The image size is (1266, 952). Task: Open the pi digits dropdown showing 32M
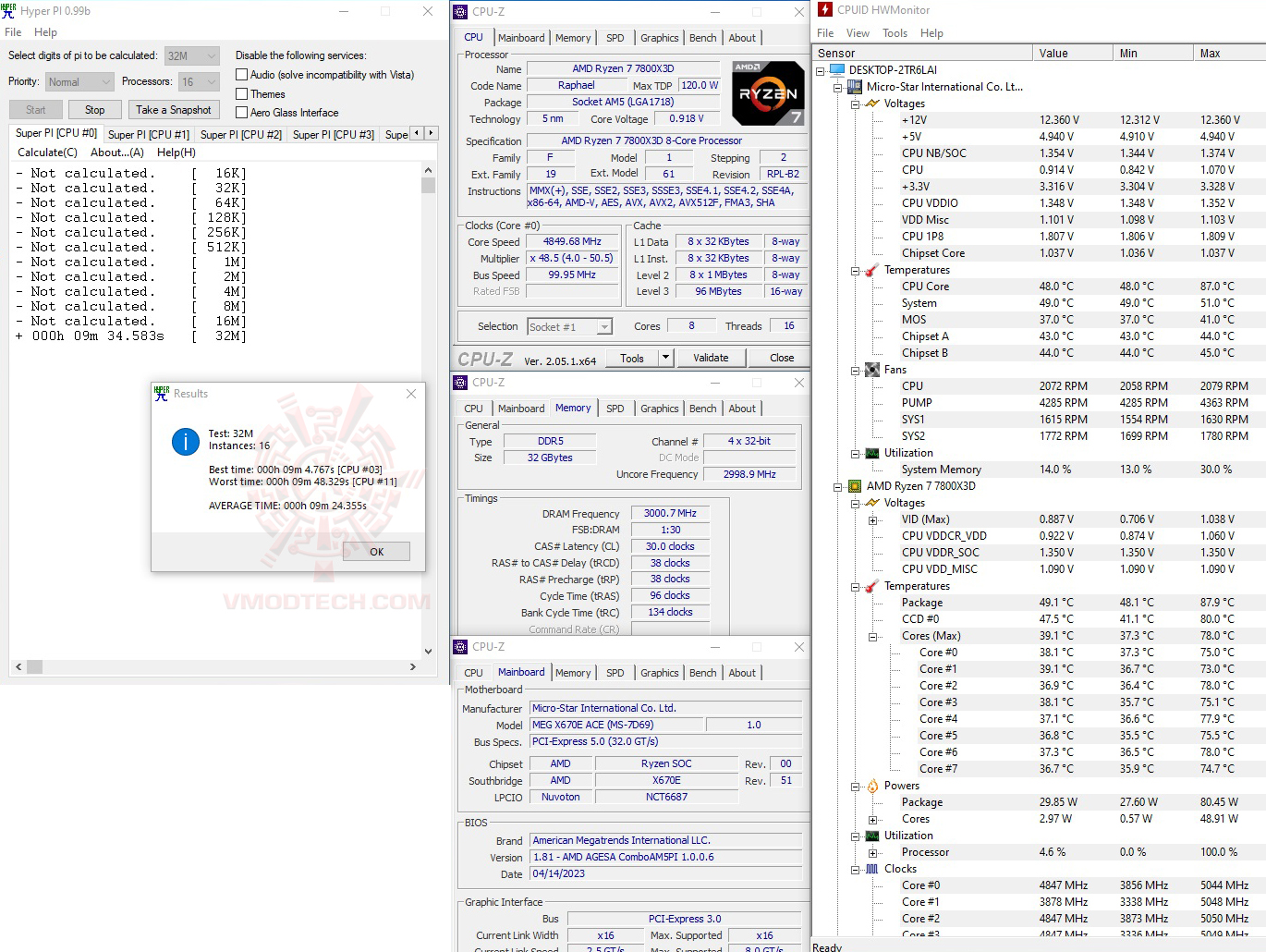[192, 56]
